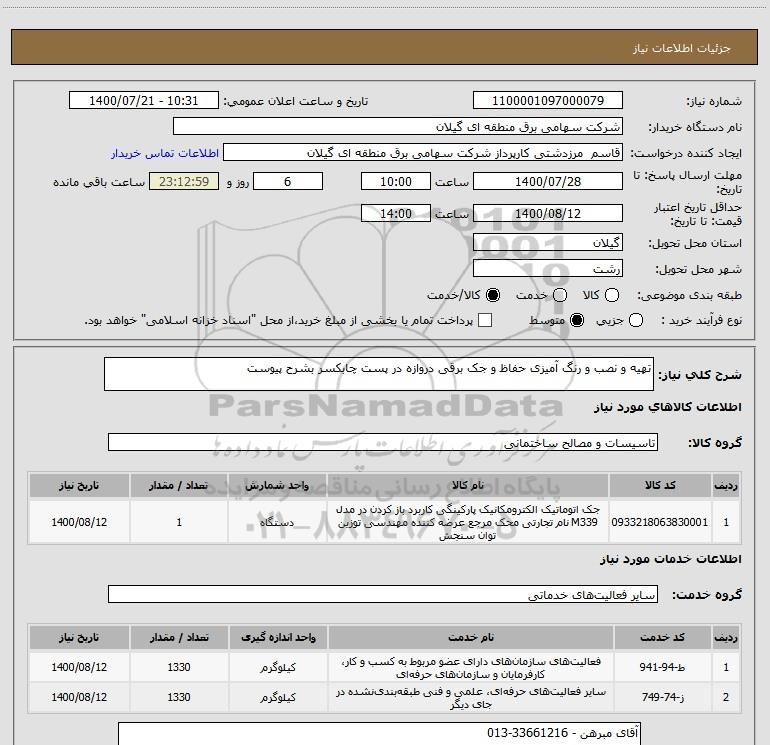Click the delivery city field رشت
The width and height of the screenshot is (770, 745).
click(x=548, y=269)
